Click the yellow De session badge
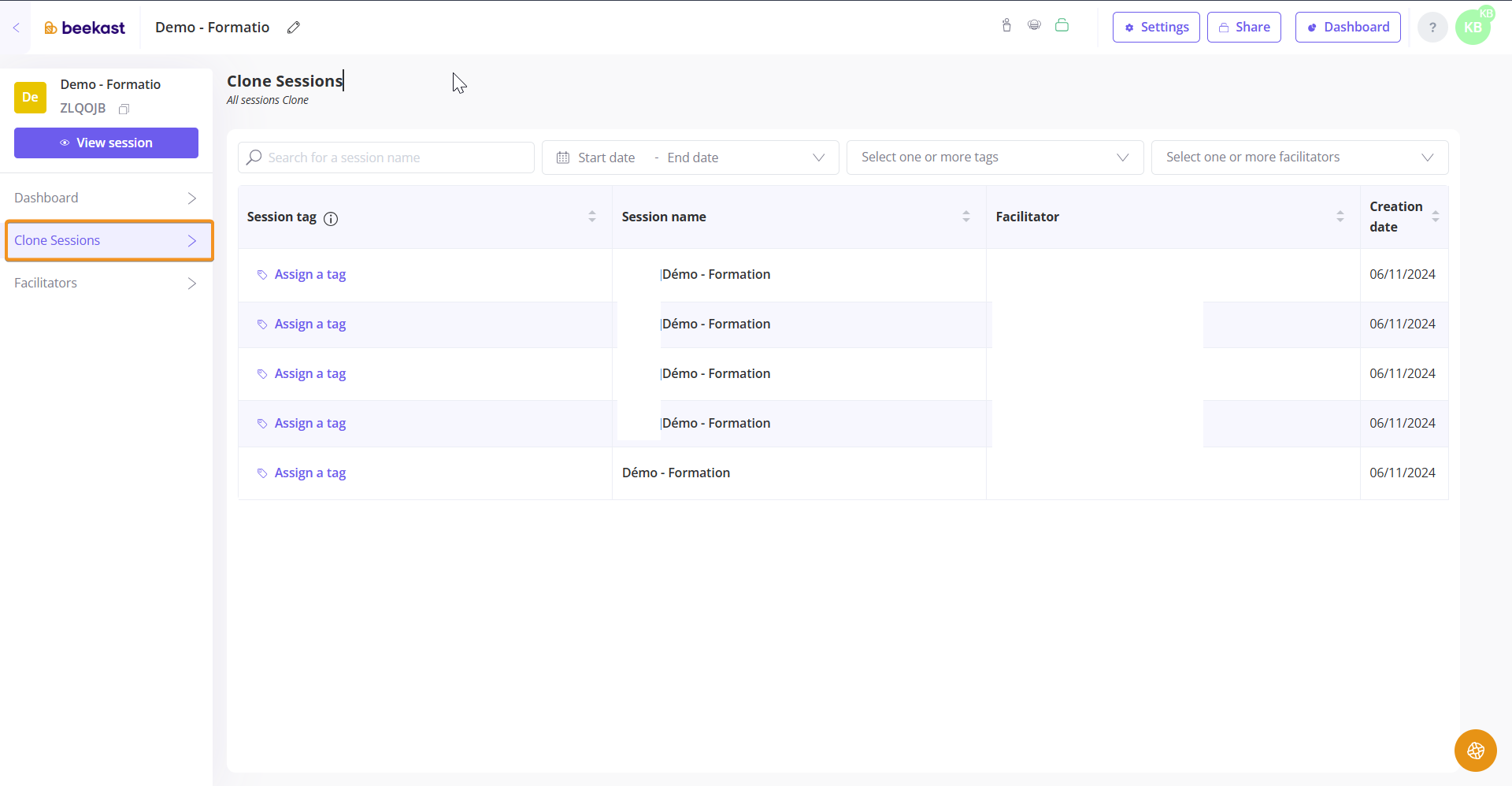 coord(30,97)
